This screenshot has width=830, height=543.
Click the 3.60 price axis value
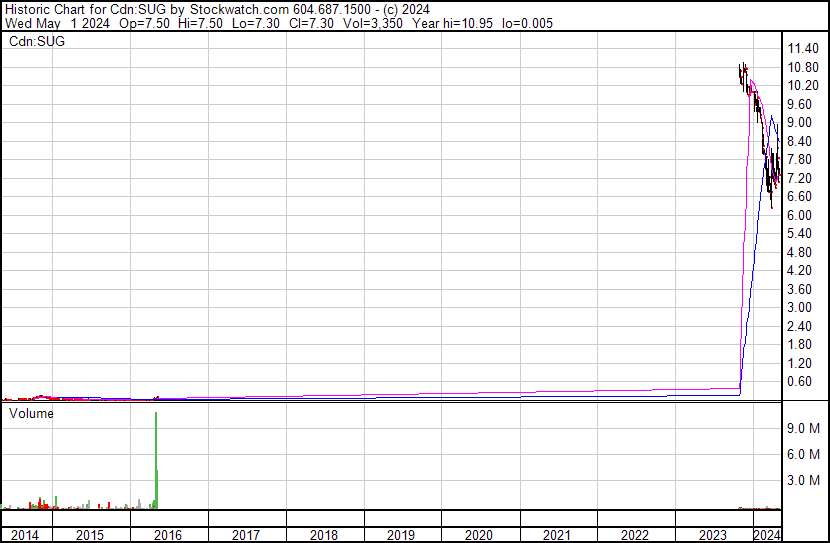pos(799,289)
